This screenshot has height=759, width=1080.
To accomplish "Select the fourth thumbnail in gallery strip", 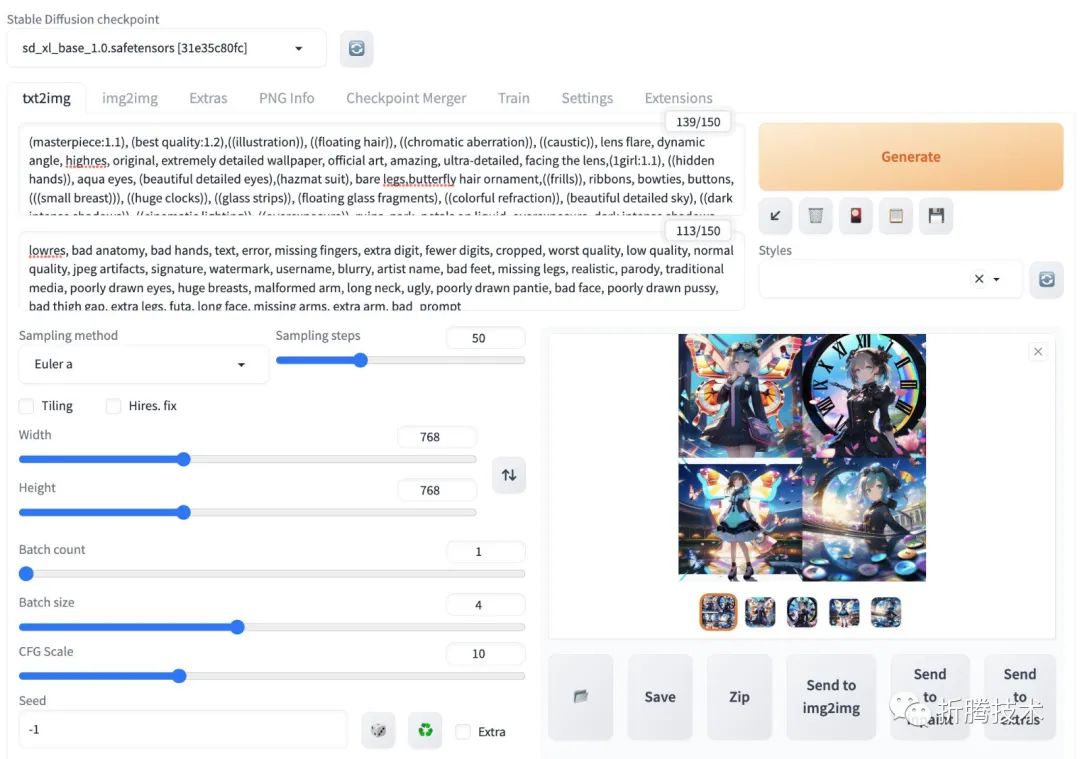I will [x=844, y=612].
